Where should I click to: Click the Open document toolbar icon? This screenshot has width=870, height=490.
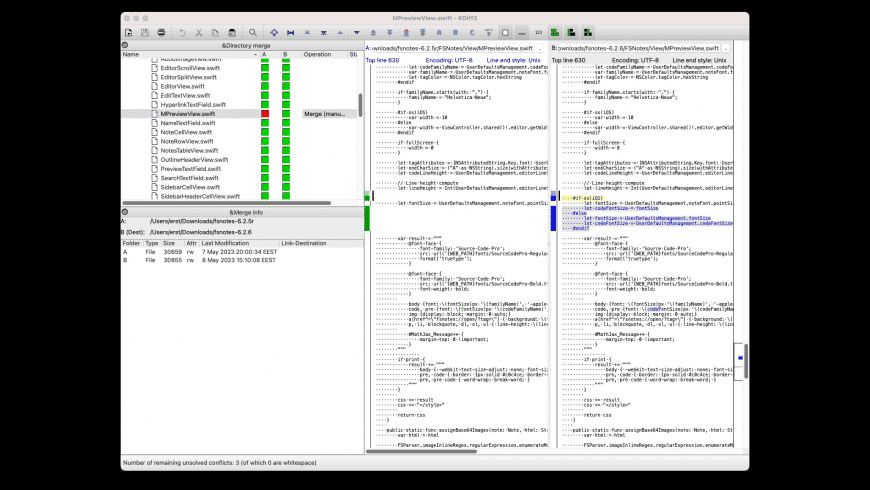point(129,33)
